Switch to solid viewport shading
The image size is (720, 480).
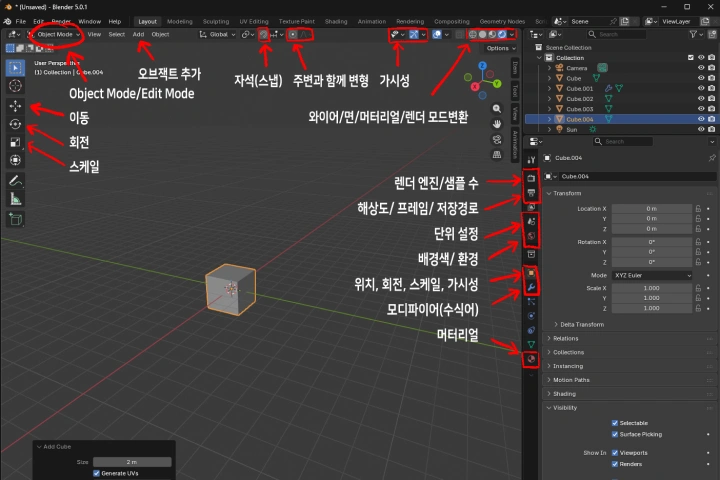click(x=482, y=34)
